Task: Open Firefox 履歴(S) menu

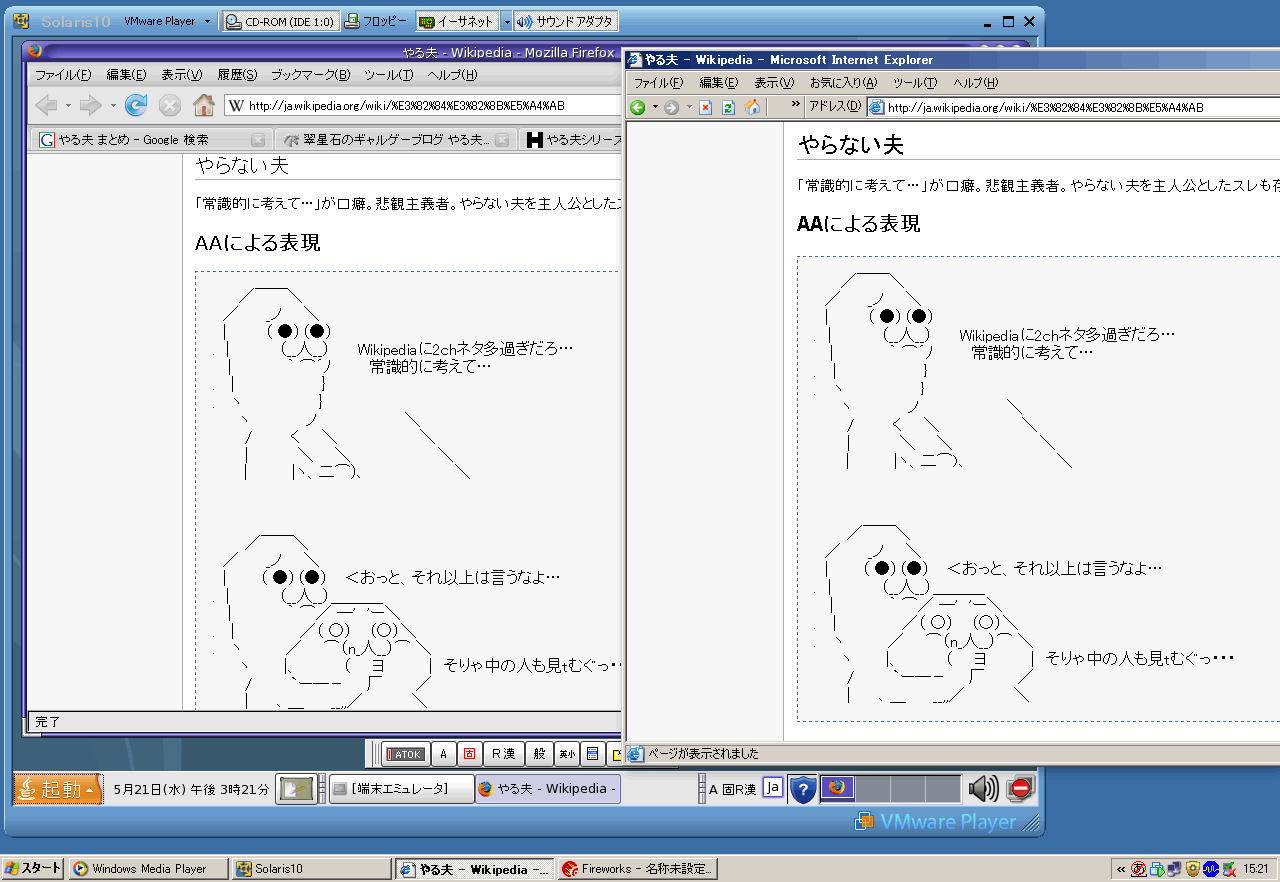Action: (237, 75)
